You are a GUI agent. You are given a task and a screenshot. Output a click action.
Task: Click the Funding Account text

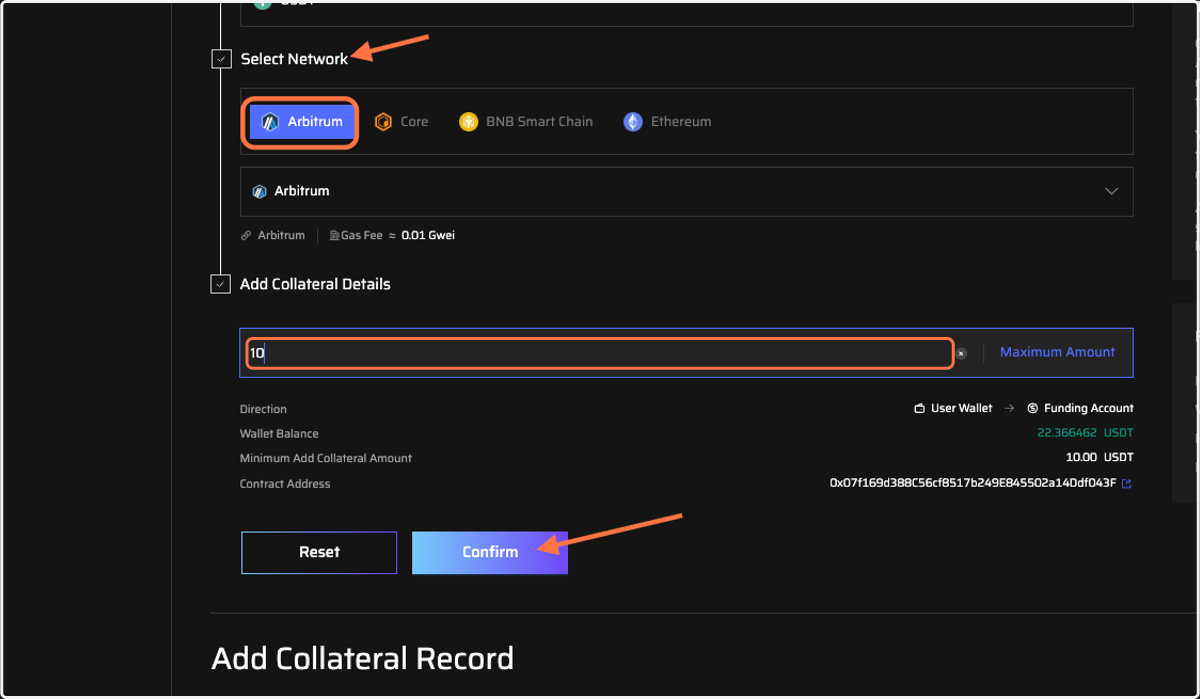[1089, 409]
